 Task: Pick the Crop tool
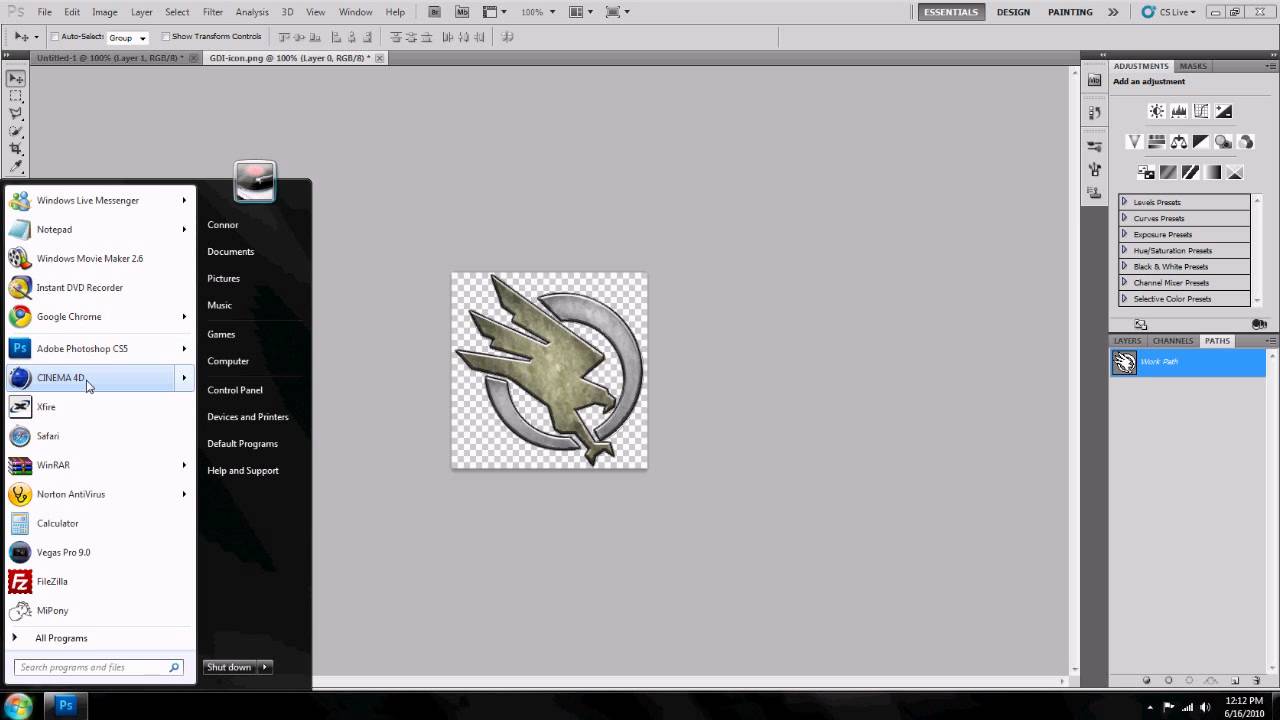(16, 148)
